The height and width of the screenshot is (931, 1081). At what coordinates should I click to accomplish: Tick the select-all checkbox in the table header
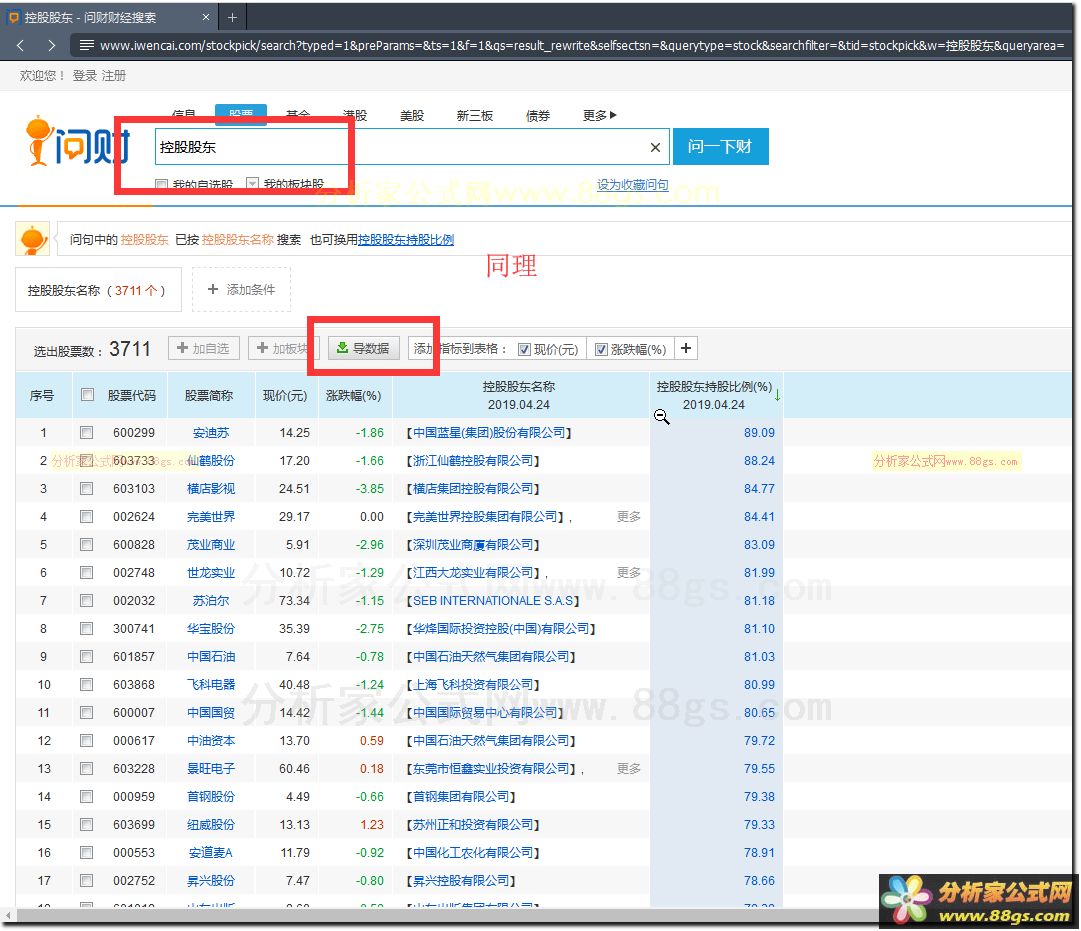coord(87,394)
